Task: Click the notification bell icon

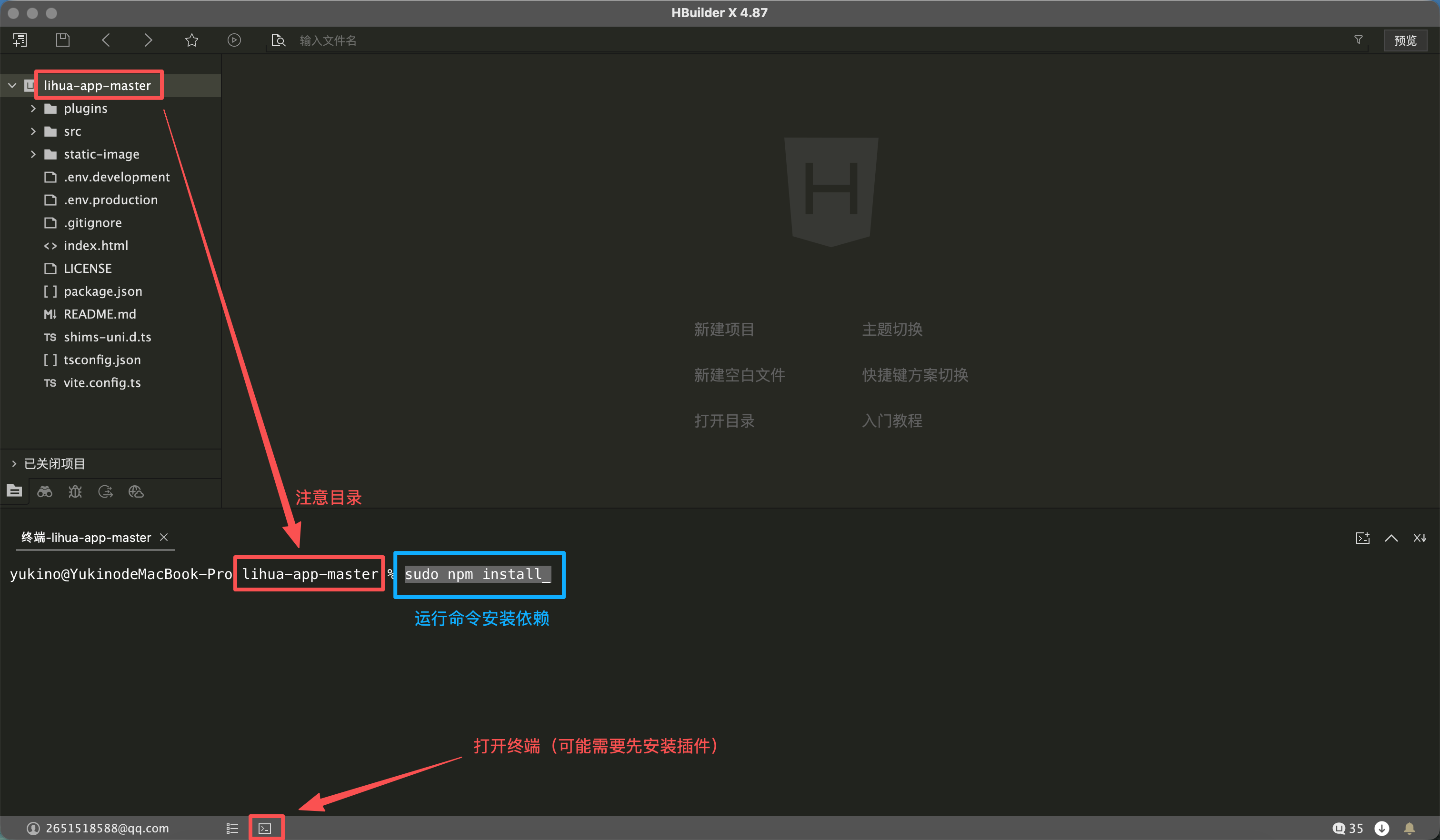Action: [x=1409, y=828]
